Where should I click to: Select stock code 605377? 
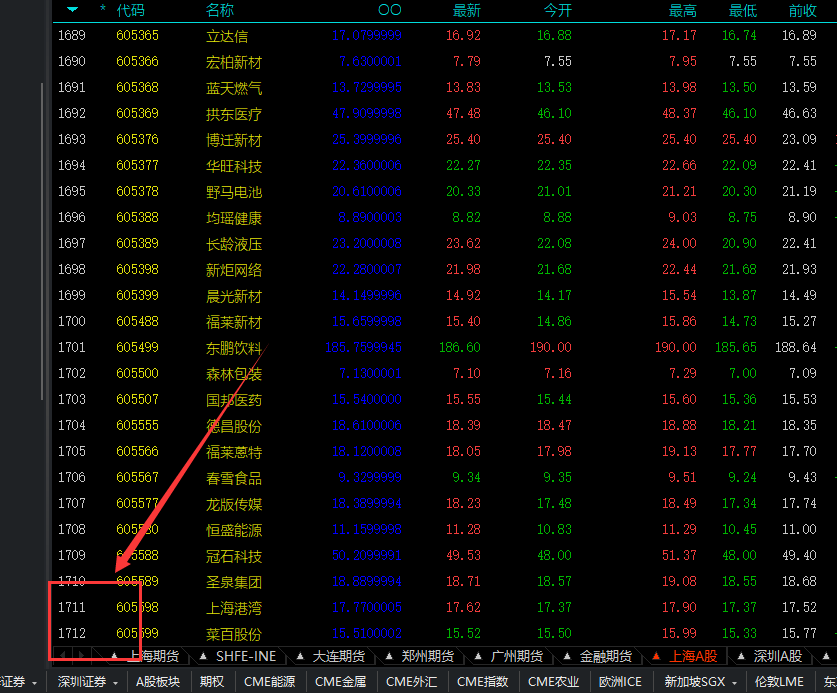137,166
